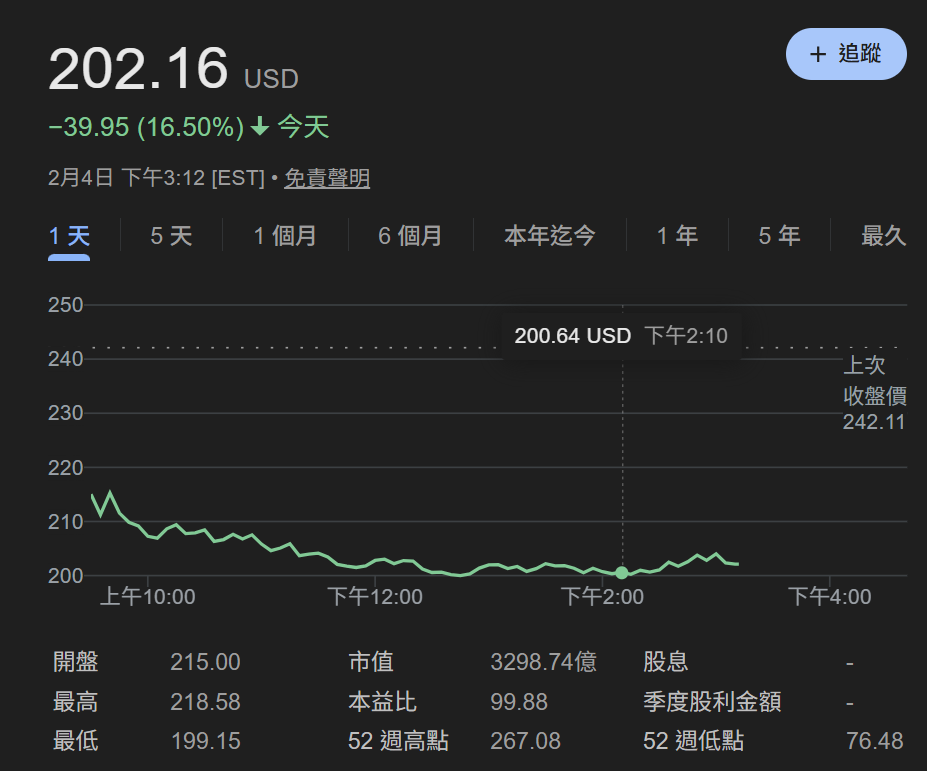
Task: Click the 市值 value 3298.74億
Action: [x=543, y=662]
